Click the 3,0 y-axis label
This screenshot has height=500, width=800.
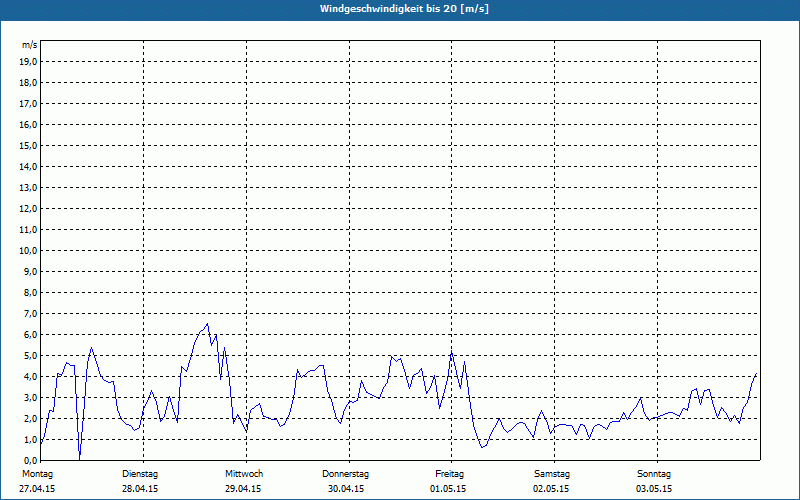[x=31, y=397]
